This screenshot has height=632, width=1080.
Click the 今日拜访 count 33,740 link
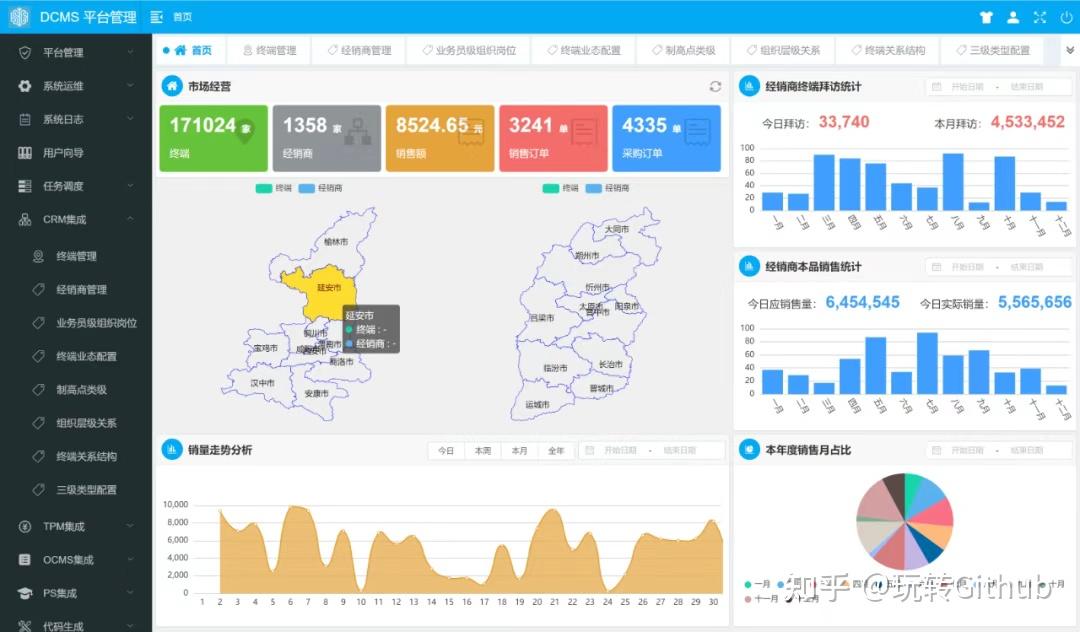coord(843,122)
